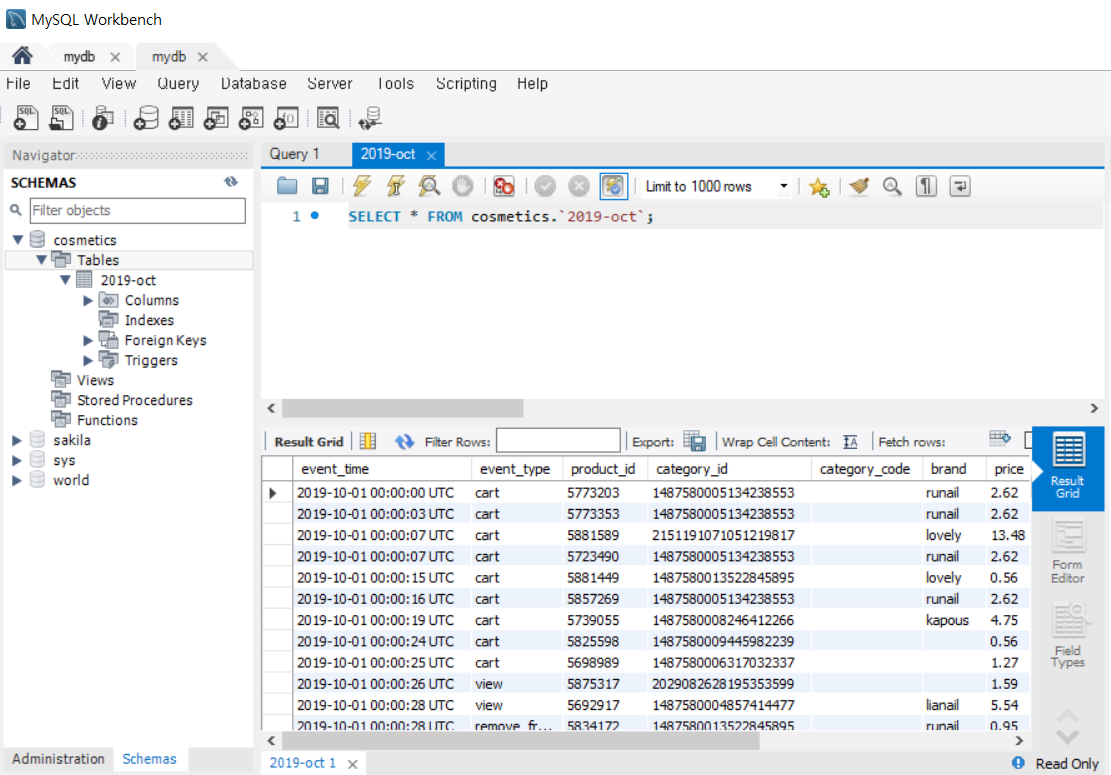1111x775 pixels.
Task: Create a new function icon
Action: (x=286, y=118)
